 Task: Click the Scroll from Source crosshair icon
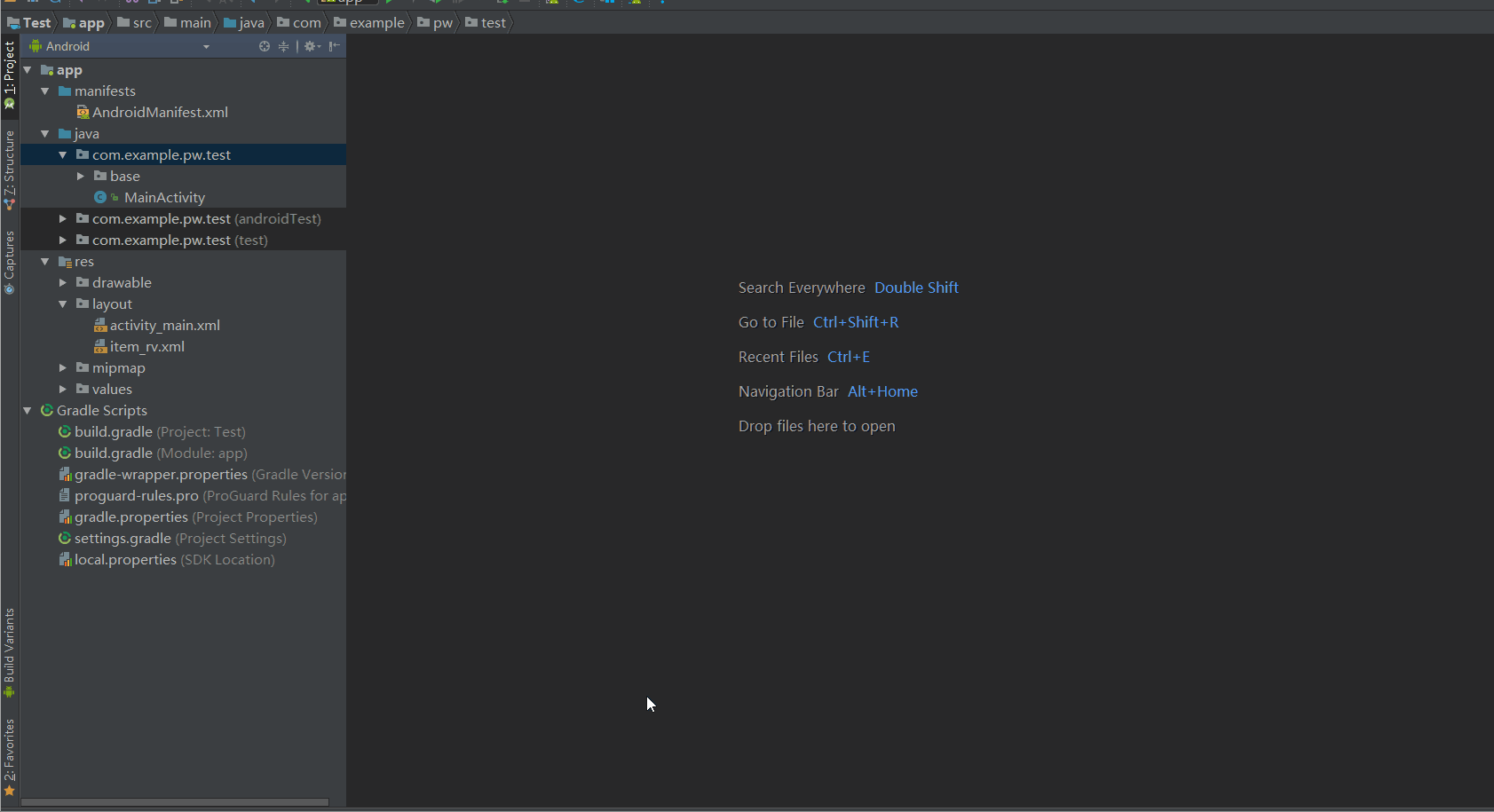265,46
